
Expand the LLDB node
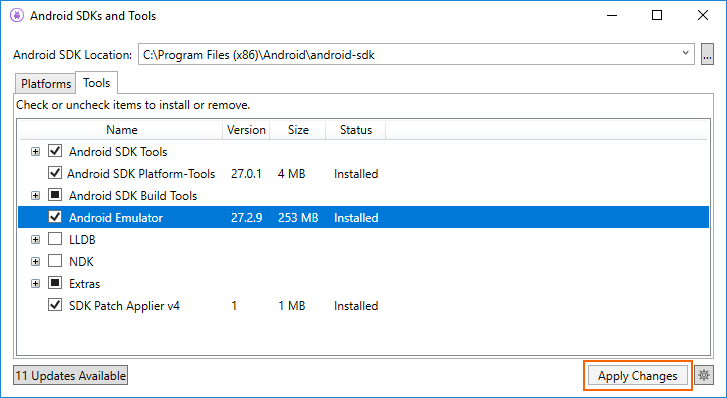[35, 240]
